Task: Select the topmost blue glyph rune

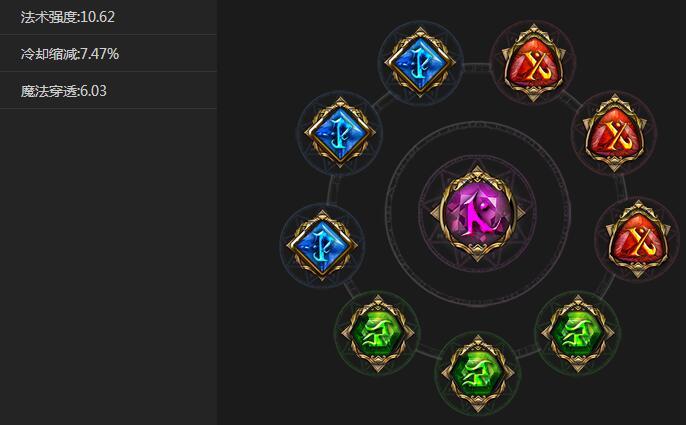Action: [x=420, y=63]
